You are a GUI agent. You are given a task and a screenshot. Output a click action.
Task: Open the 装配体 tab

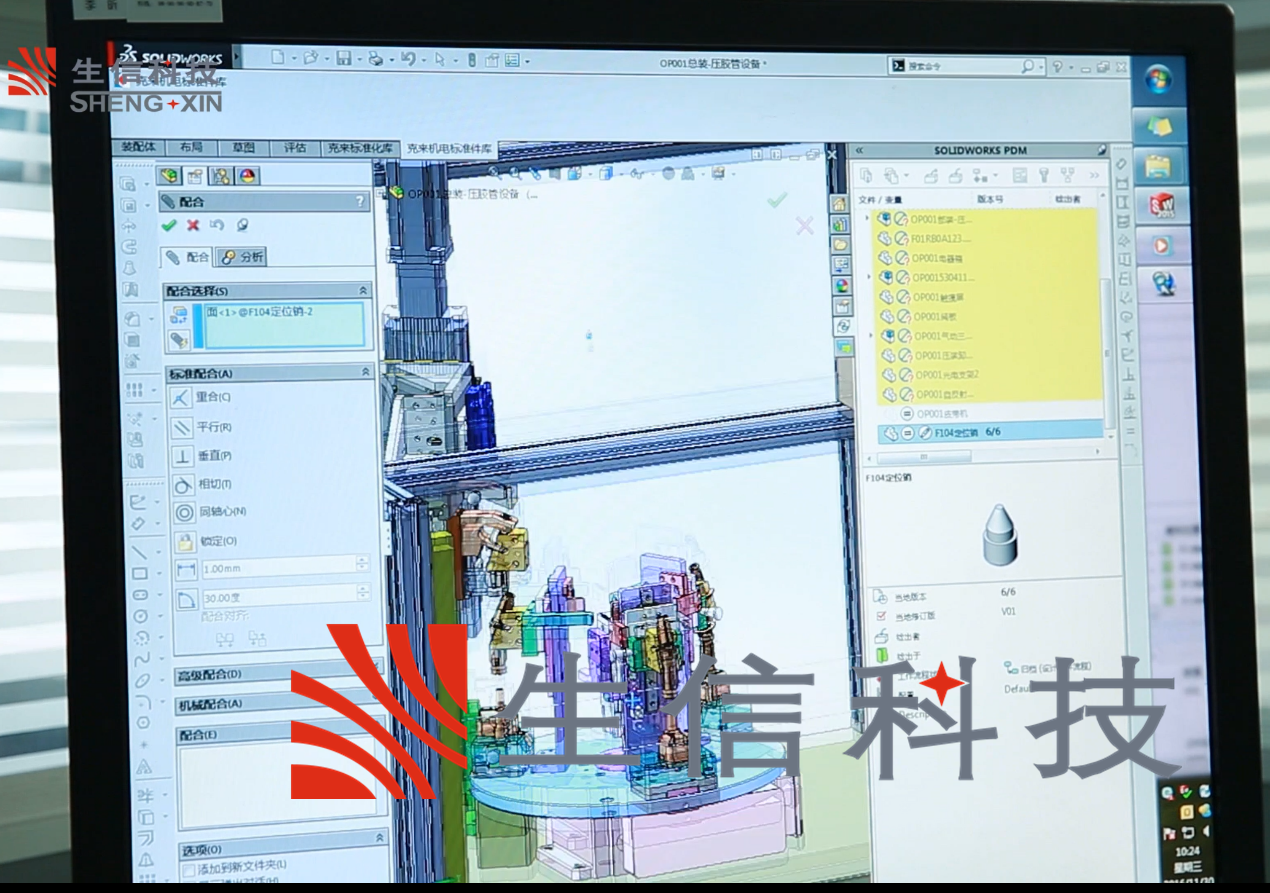(x=137, y=147)
